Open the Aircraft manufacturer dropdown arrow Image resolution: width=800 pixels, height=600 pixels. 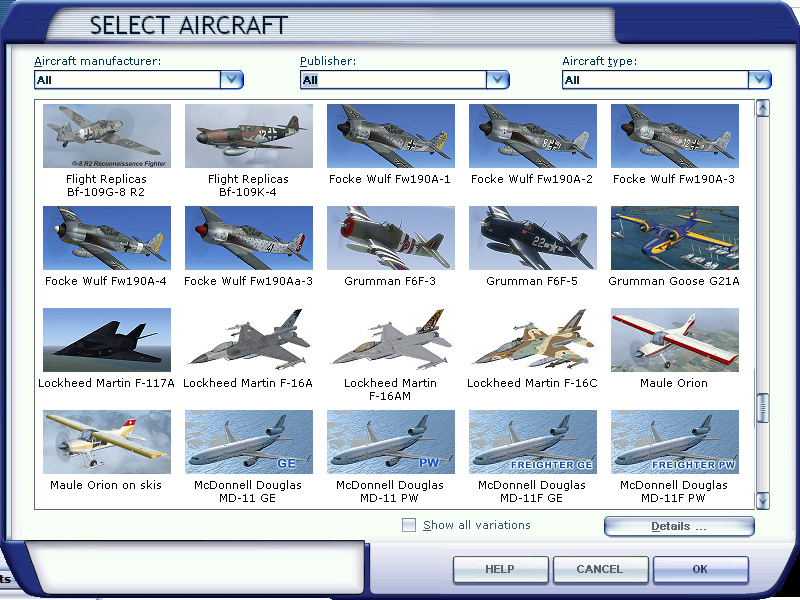(232, 80)
